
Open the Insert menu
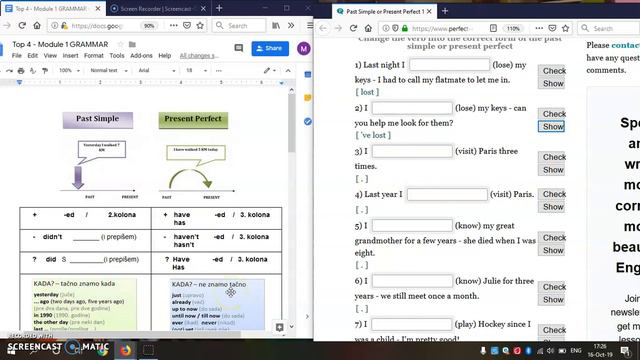(x=70, y=56)
